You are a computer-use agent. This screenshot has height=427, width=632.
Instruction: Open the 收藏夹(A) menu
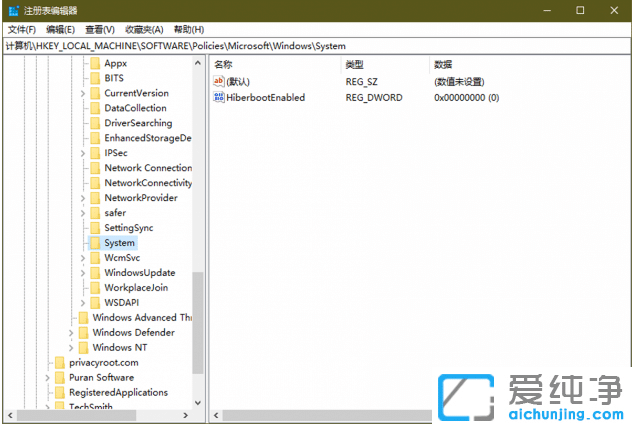pos(144,29)
